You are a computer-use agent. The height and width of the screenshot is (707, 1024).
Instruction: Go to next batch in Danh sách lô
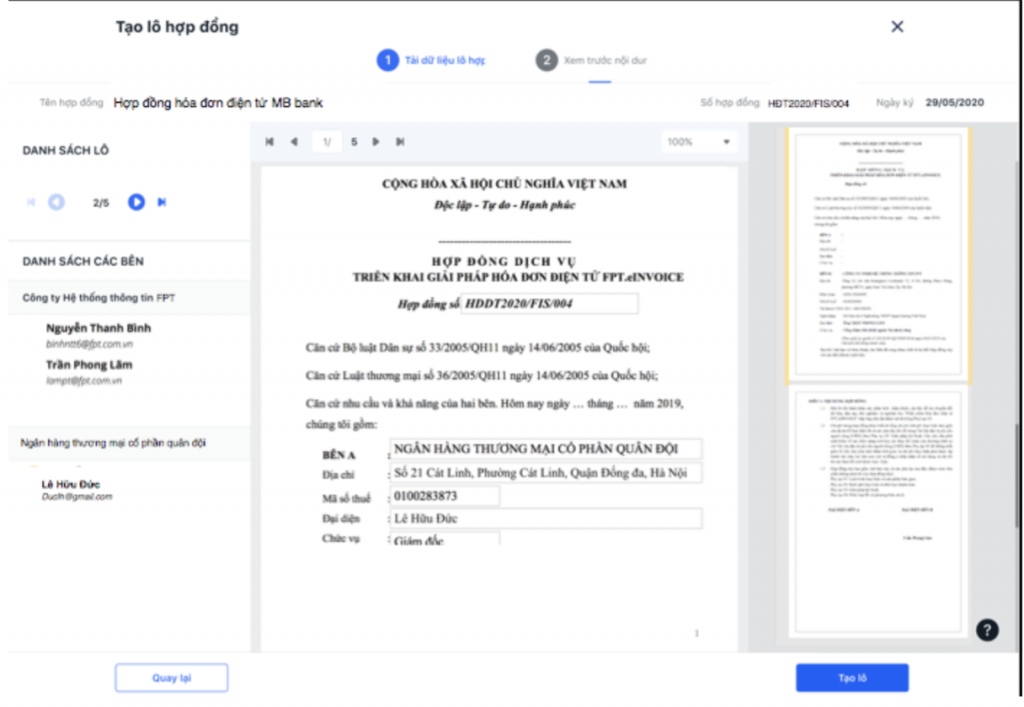point(136,202)
